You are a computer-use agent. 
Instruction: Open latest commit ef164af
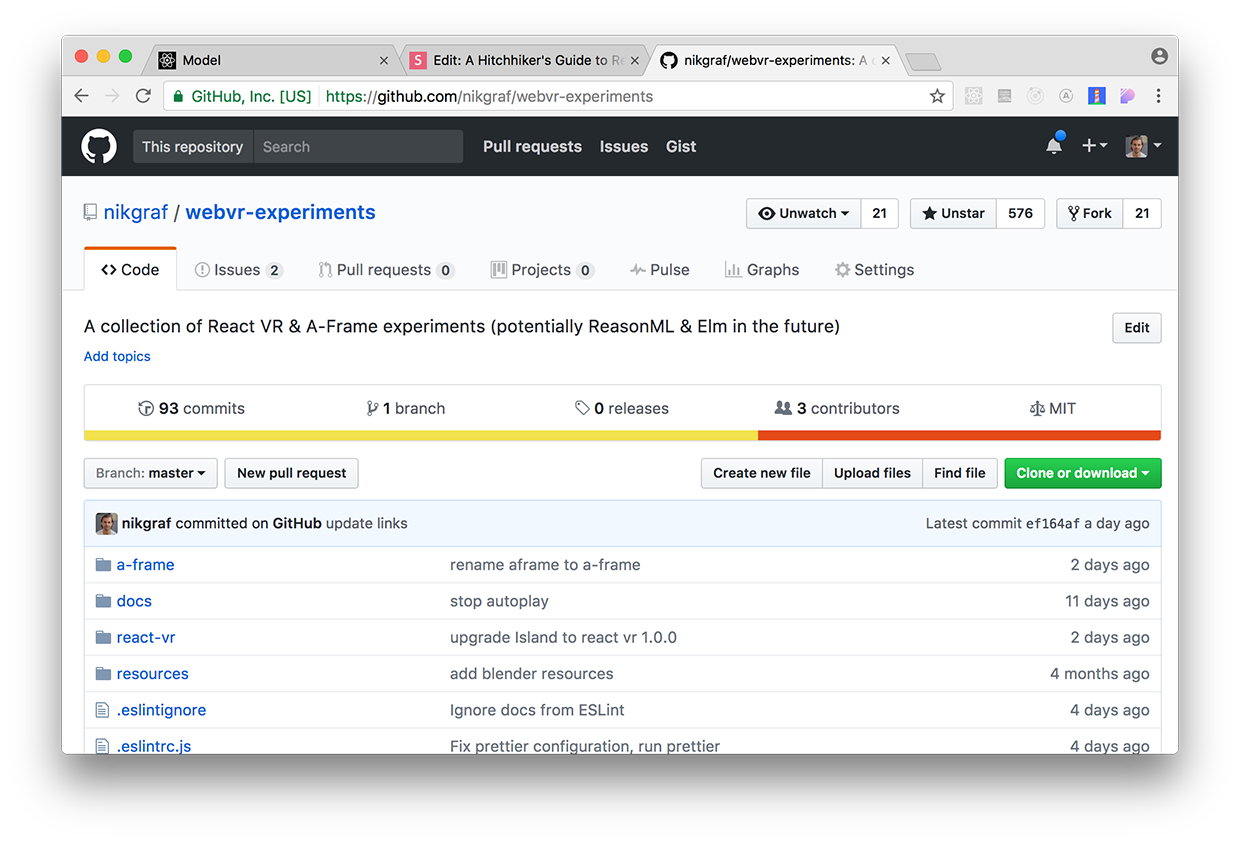coord(1053,523)
